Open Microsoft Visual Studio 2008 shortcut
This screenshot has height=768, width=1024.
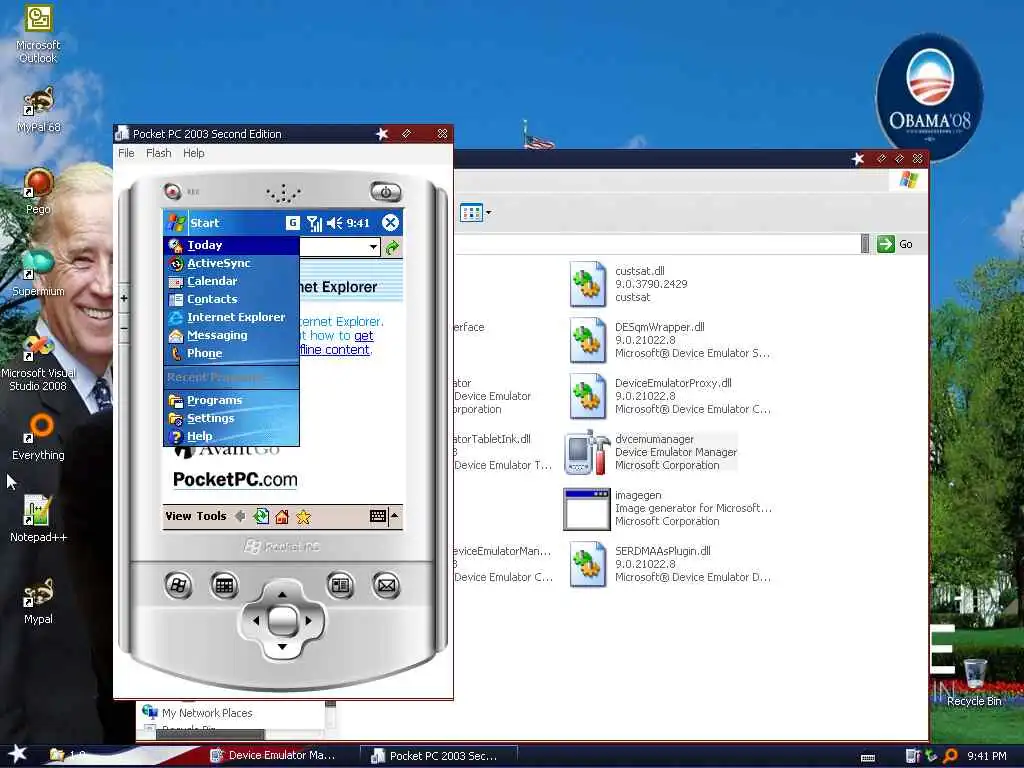point(38,362)
